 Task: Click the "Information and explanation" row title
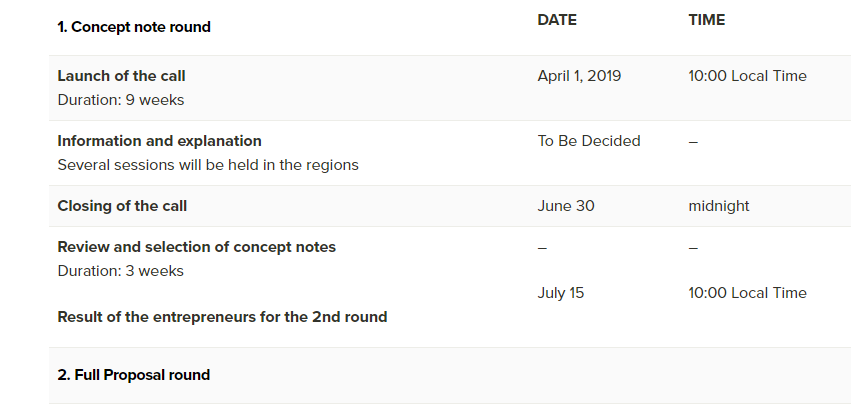(x=159, y=141)
